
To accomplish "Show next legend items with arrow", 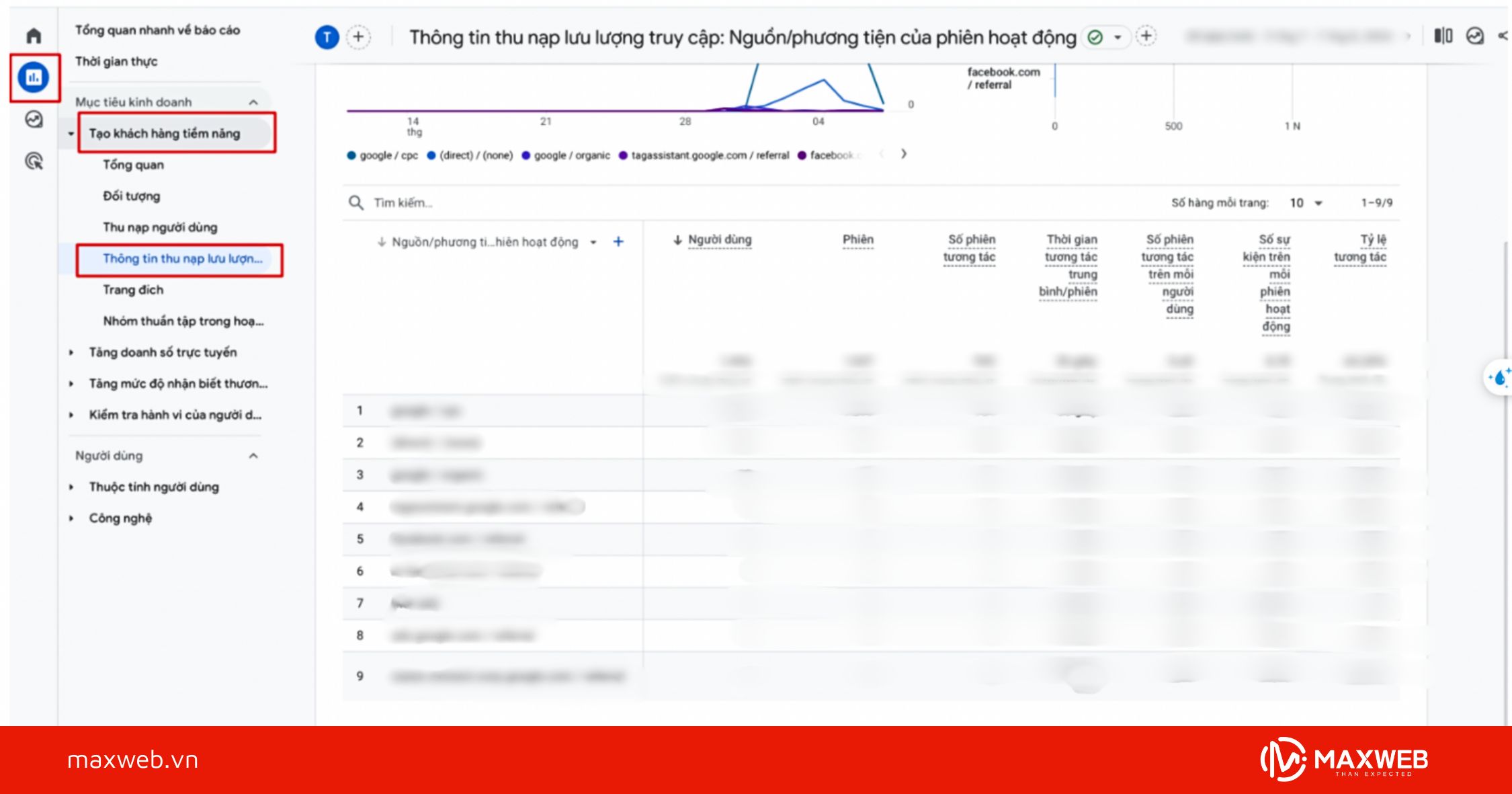I will (x=904, y=154).
